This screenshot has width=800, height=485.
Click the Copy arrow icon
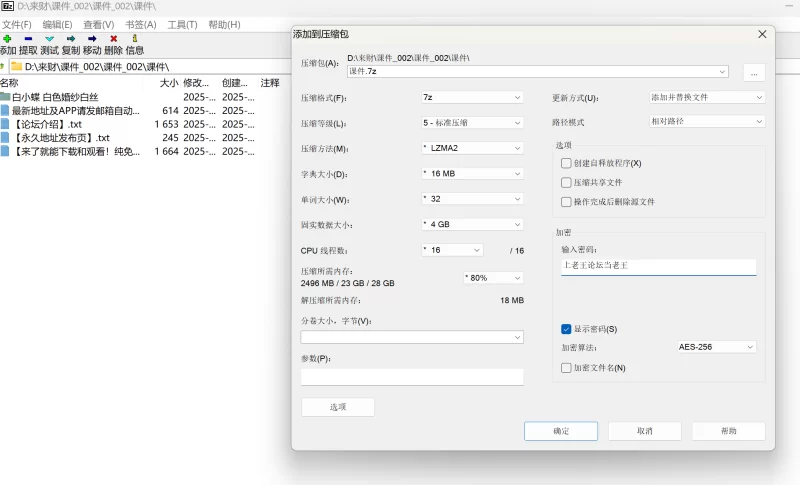pos(71,39)
